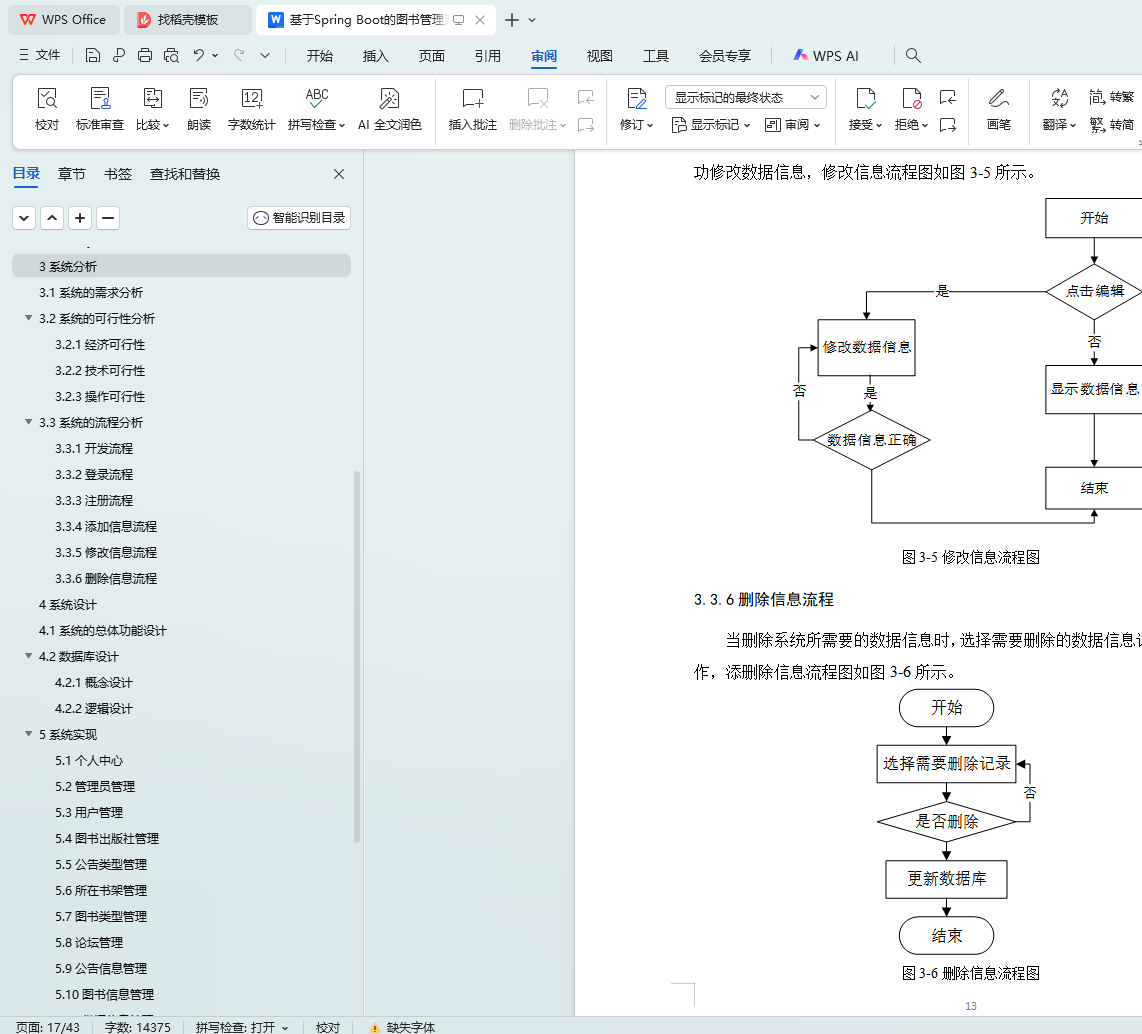Open 查找和替换 navigation tab
Screen dimensions: 1142x1034
185,174
